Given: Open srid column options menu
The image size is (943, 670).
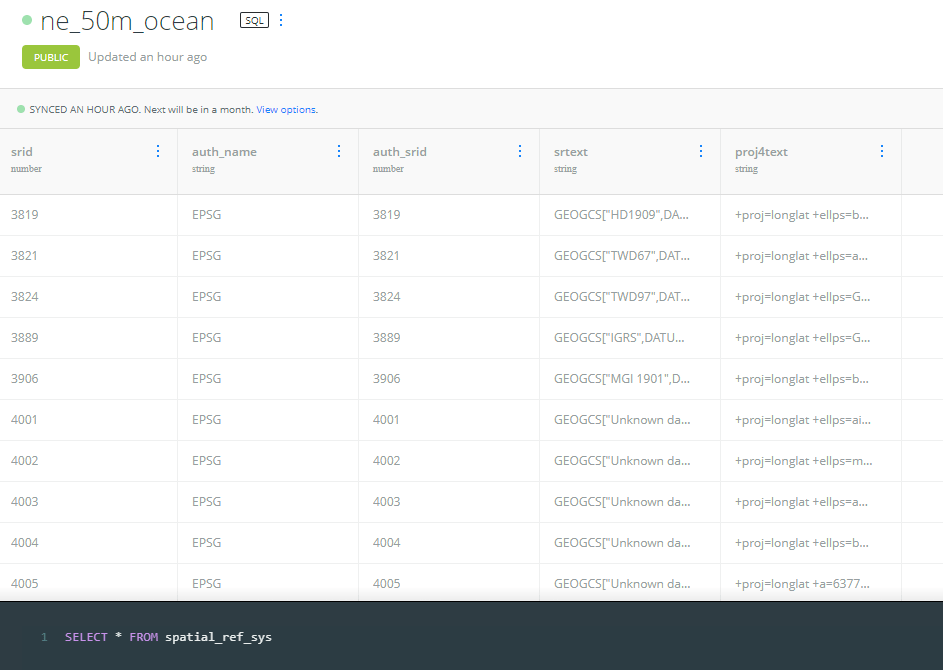Looking at the screenshot, I should [158, 151].
